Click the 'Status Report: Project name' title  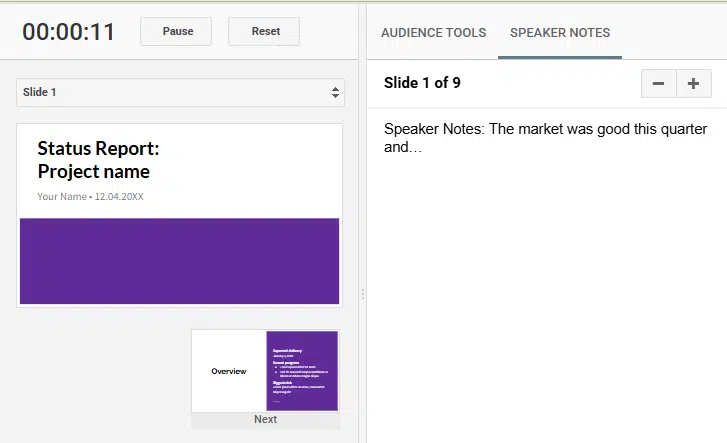[x=98, y=160]
